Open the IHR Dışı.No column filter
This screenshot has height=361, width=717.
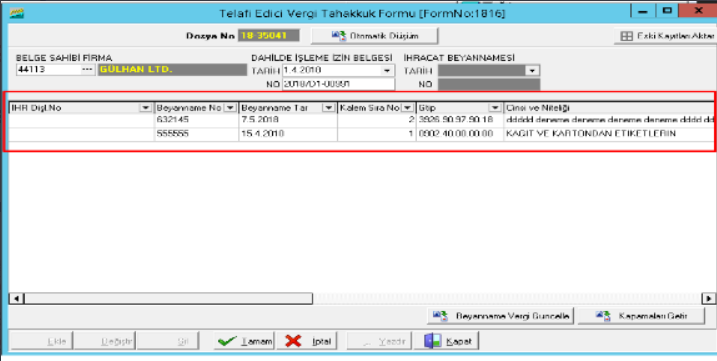click(145, 108)
